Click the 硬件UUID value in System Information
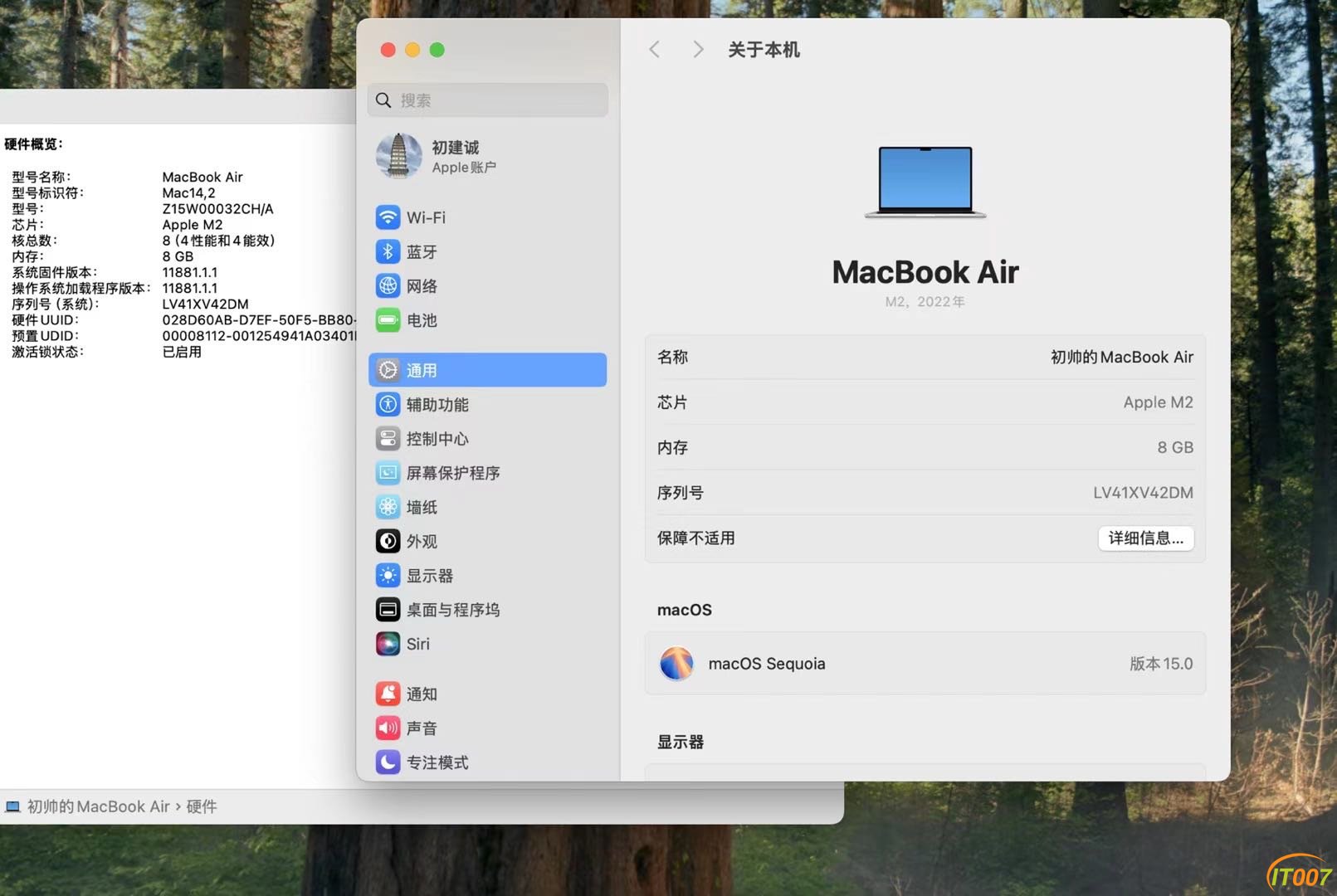Screen dimensions: 1337x896 click(259, 320)
